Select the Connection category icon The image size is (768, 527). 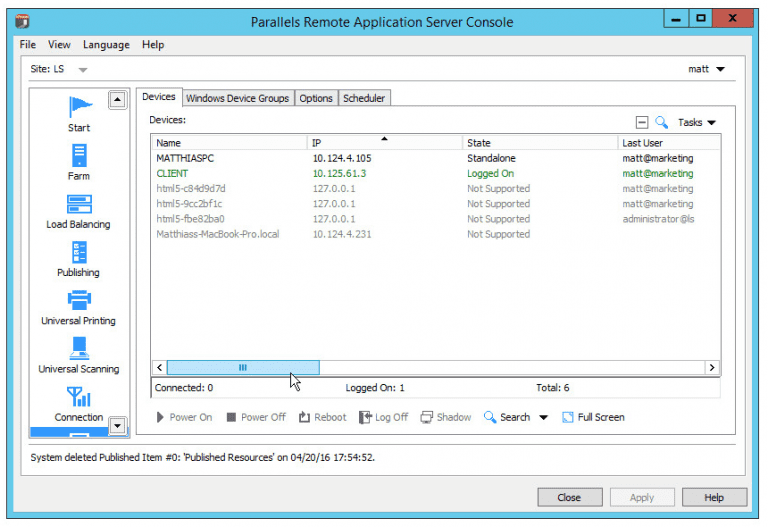point(79,397)
